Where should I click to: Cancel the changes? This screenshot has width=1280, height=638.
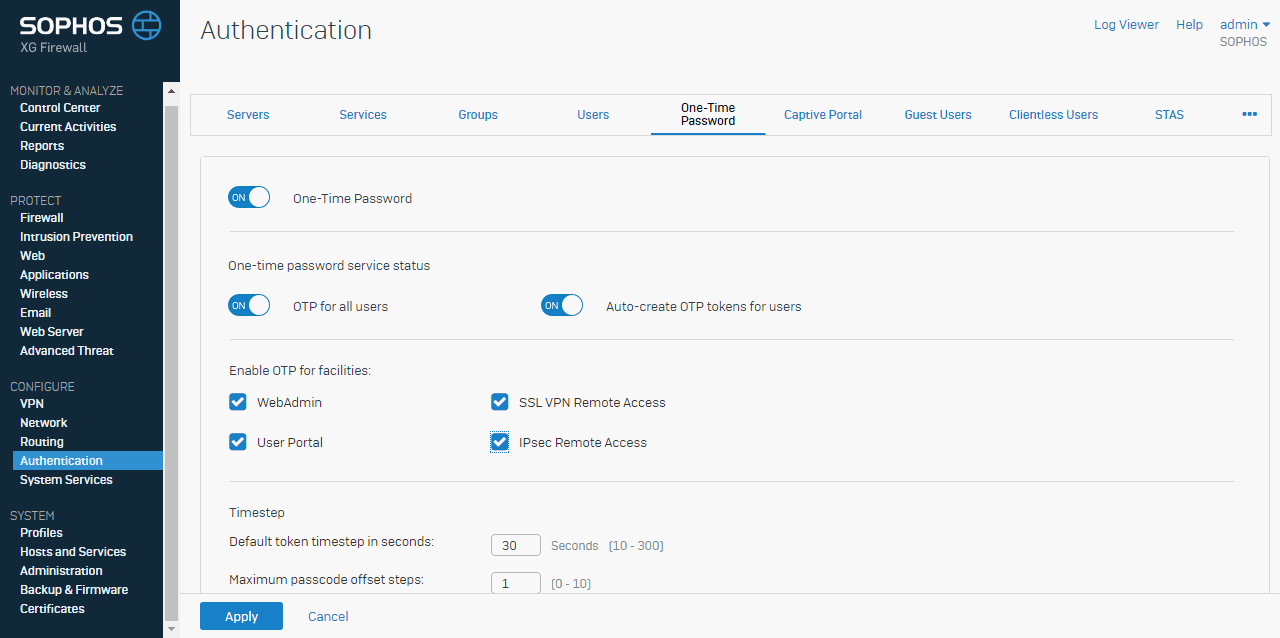pos(328,616)
